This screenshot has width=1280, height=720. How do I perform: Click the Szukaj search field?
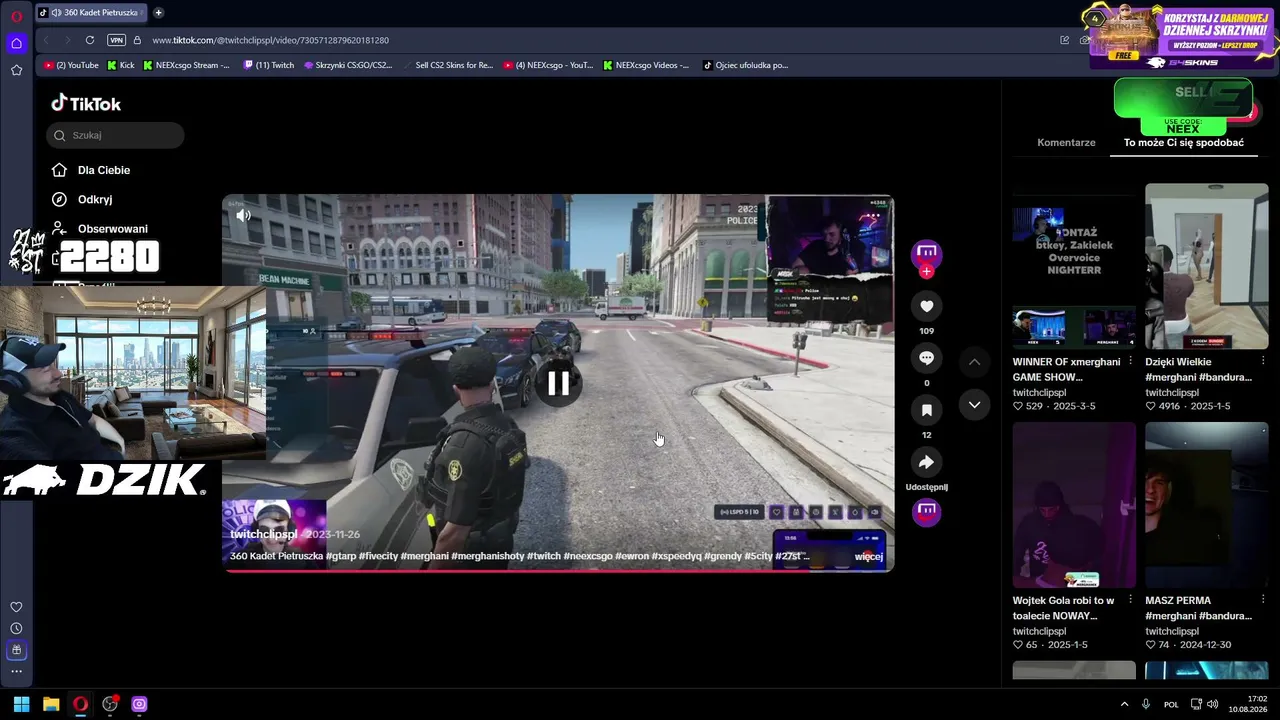tap(115, 135)
